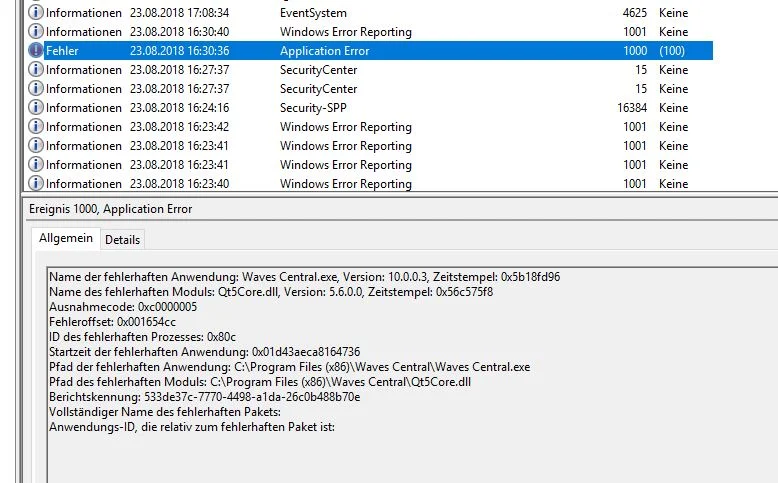Click the Fehler level label
The height and width of the screenshot is (483, 778).
pos(62,51)
